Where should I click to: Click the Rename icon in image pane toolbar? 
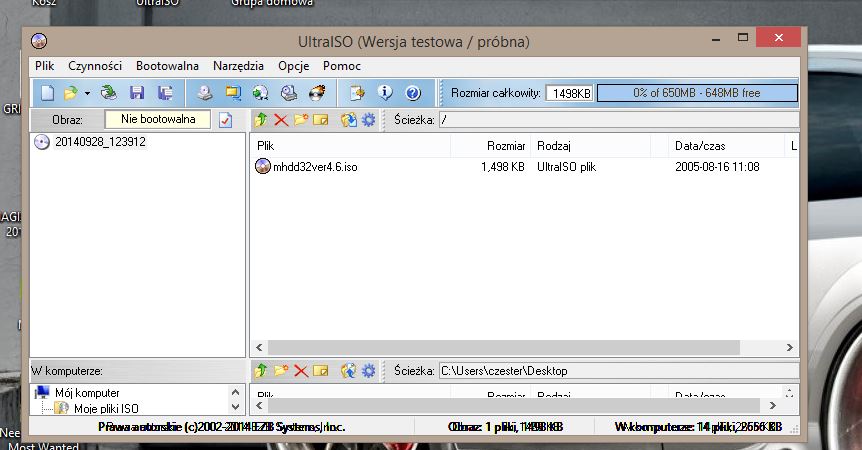pos(321,120)
